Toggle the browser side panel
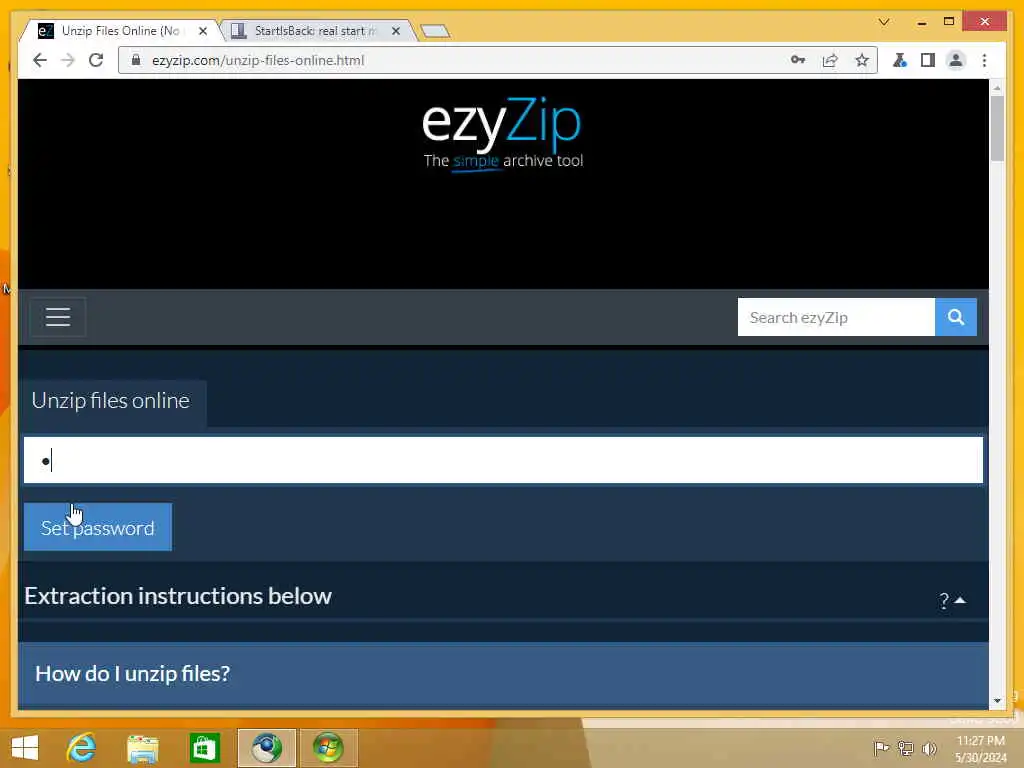Viewport: 1024px width, 768px height. tap(927, 60)
